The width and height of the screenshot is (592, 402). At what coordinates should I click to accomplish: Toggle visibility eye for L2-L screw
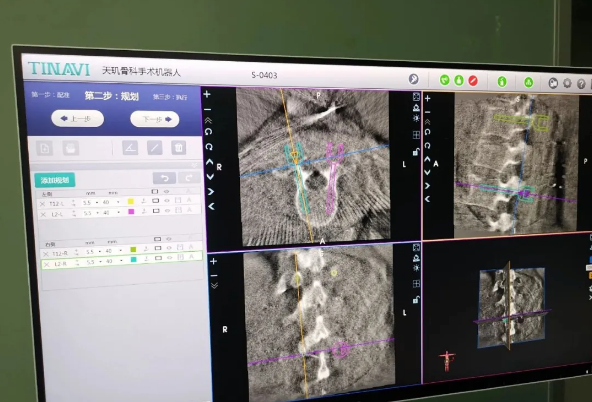coord(168,211)
